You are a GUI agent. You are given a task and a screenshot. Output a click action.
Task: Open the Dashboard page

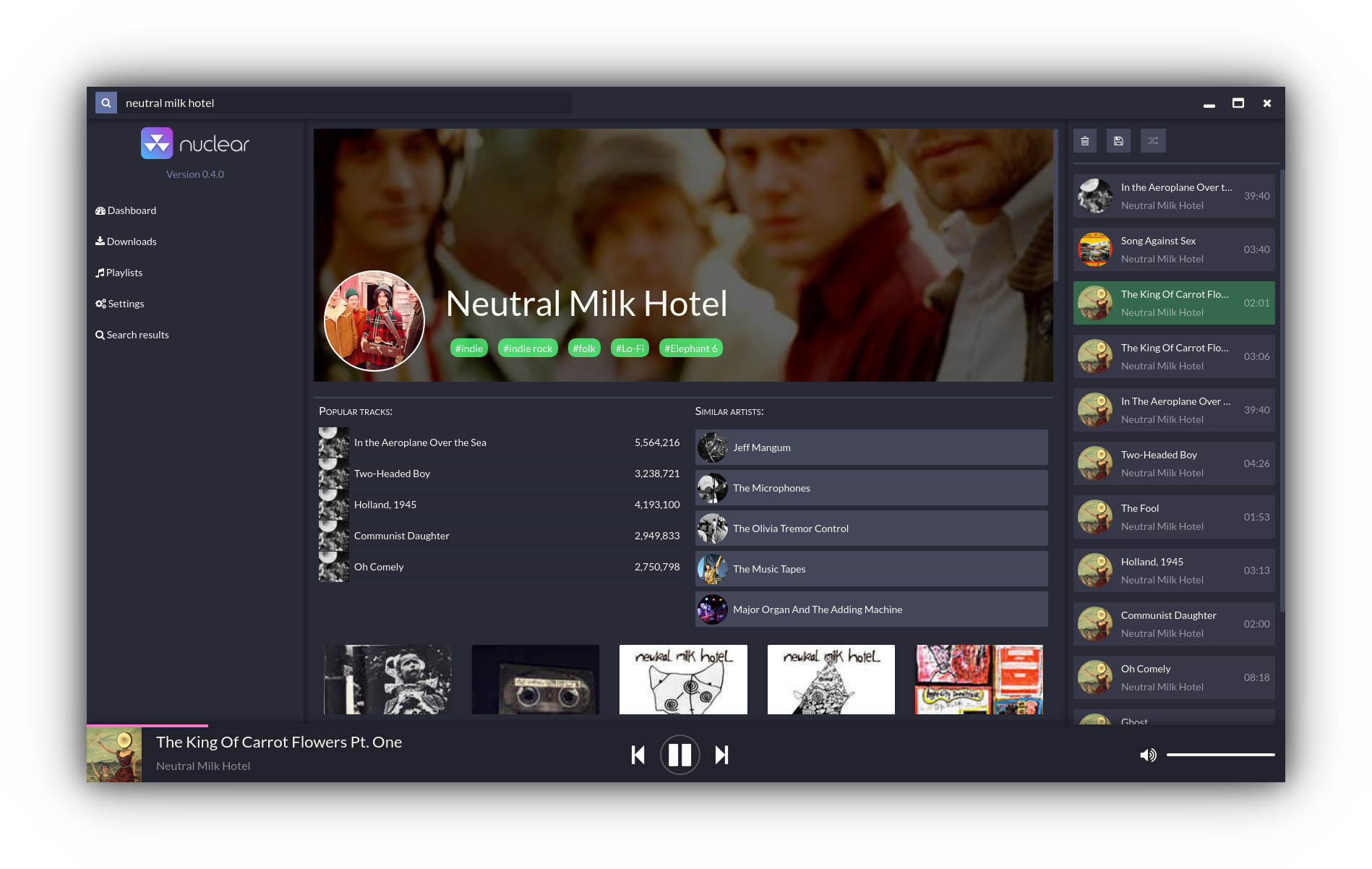(126, 210)
